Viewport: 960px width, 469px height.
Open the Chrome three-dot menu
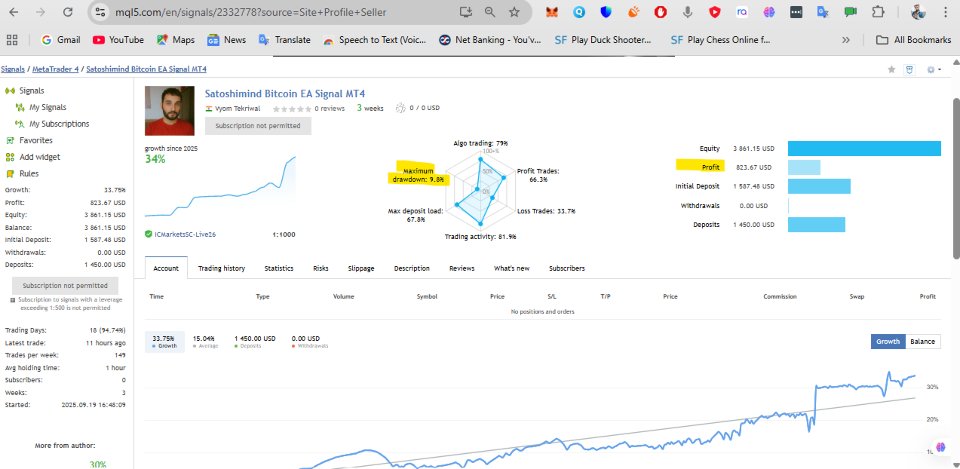[x=947, y=12]
